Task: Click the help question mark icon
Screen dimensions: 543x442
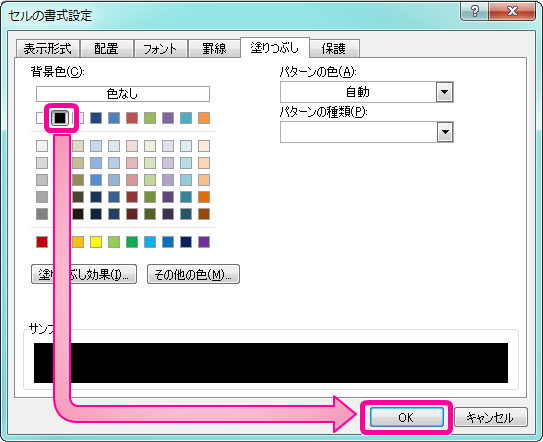Action: (474, 12)
